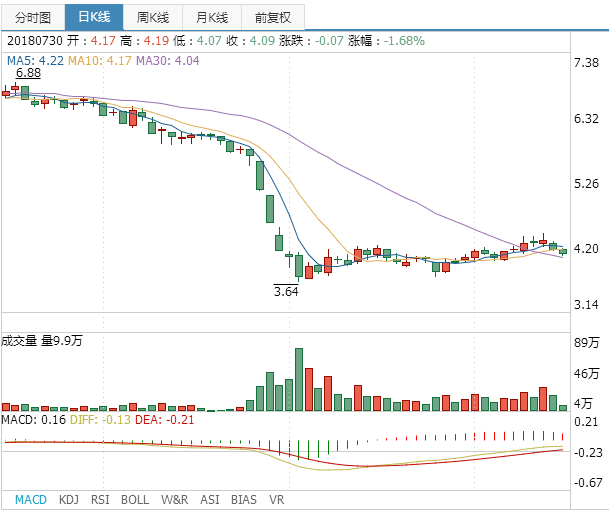The height and width of the screenshot is (512, 609).
Task: Click the 89万 volume axis label
Action: tap(586, 342)
